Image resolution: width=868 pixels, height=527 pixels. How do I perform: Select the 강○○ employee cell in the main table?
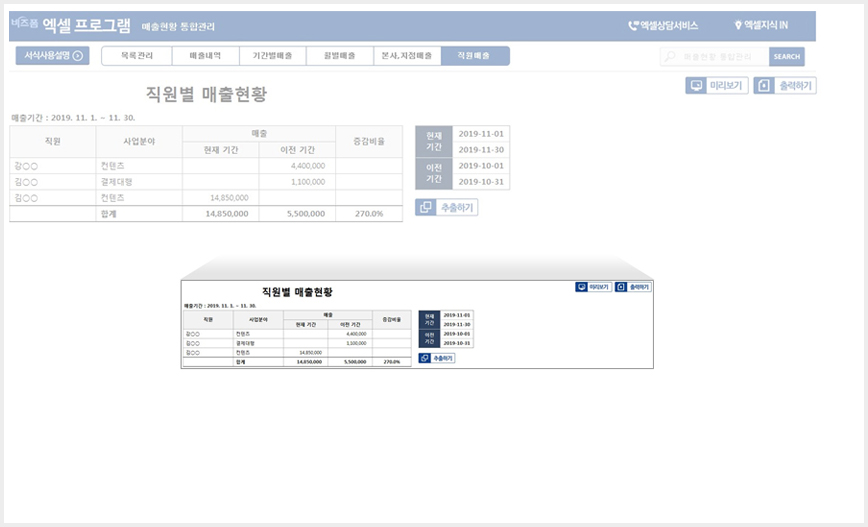pyautogui.click(x=53, y=166)
